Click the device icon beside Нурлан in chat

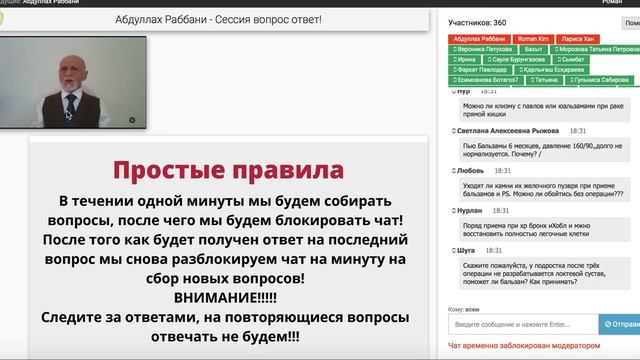453,211
